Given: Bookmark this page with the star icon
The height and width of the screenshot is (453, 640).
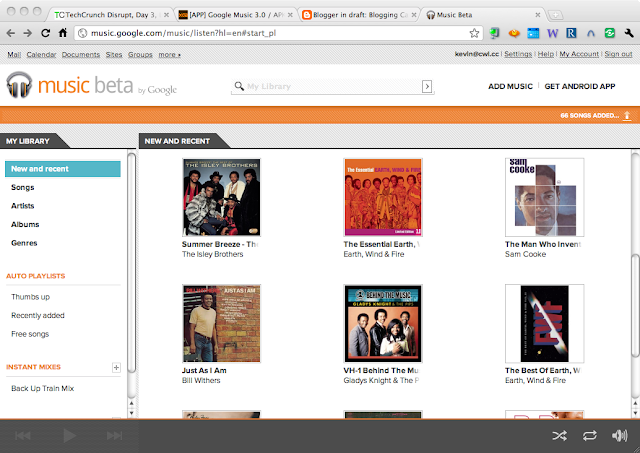Looking at the screenshot, I should (x=474, y=33).
